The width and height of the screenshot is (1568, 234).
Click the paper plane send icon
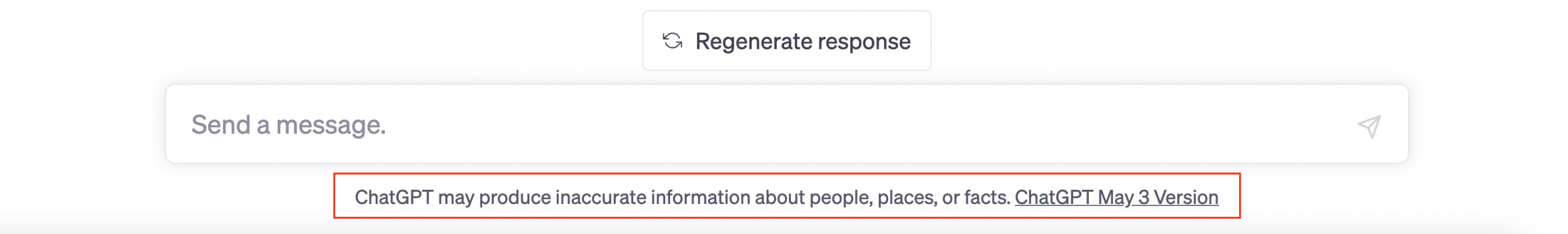point(1369,126)
